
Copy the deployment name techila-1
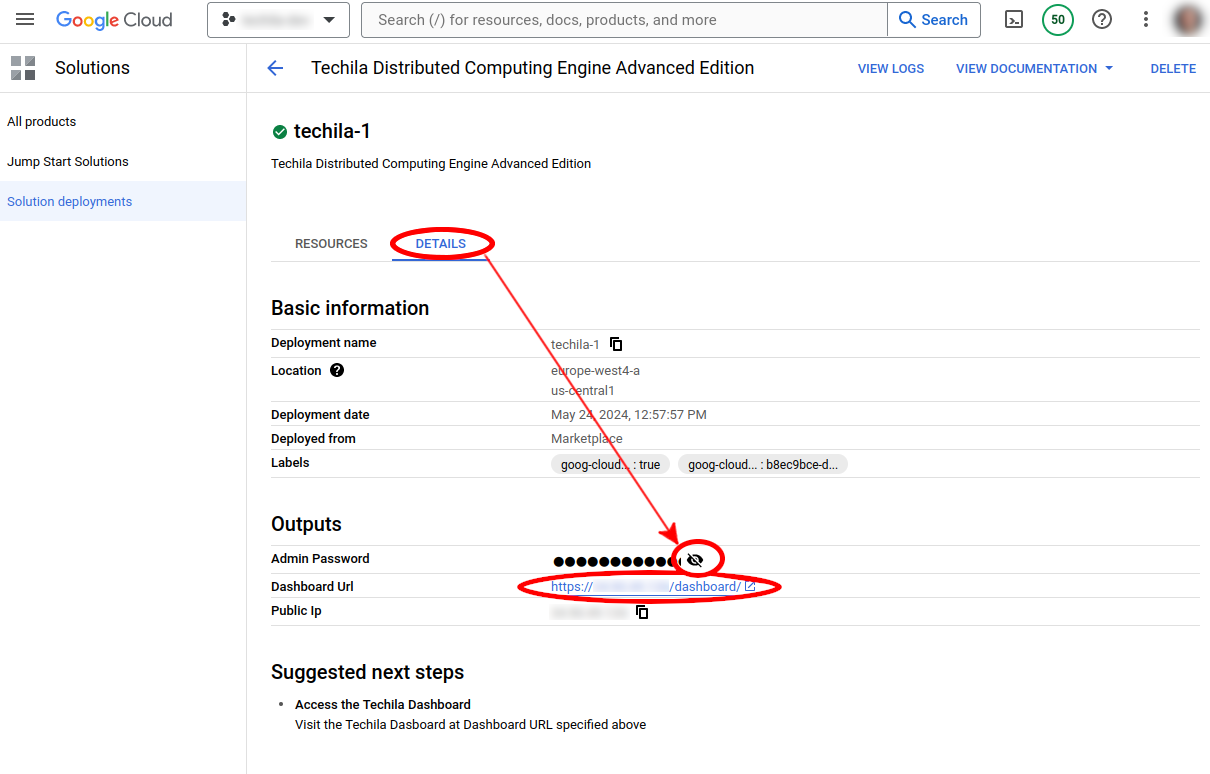tap(616, 344)
